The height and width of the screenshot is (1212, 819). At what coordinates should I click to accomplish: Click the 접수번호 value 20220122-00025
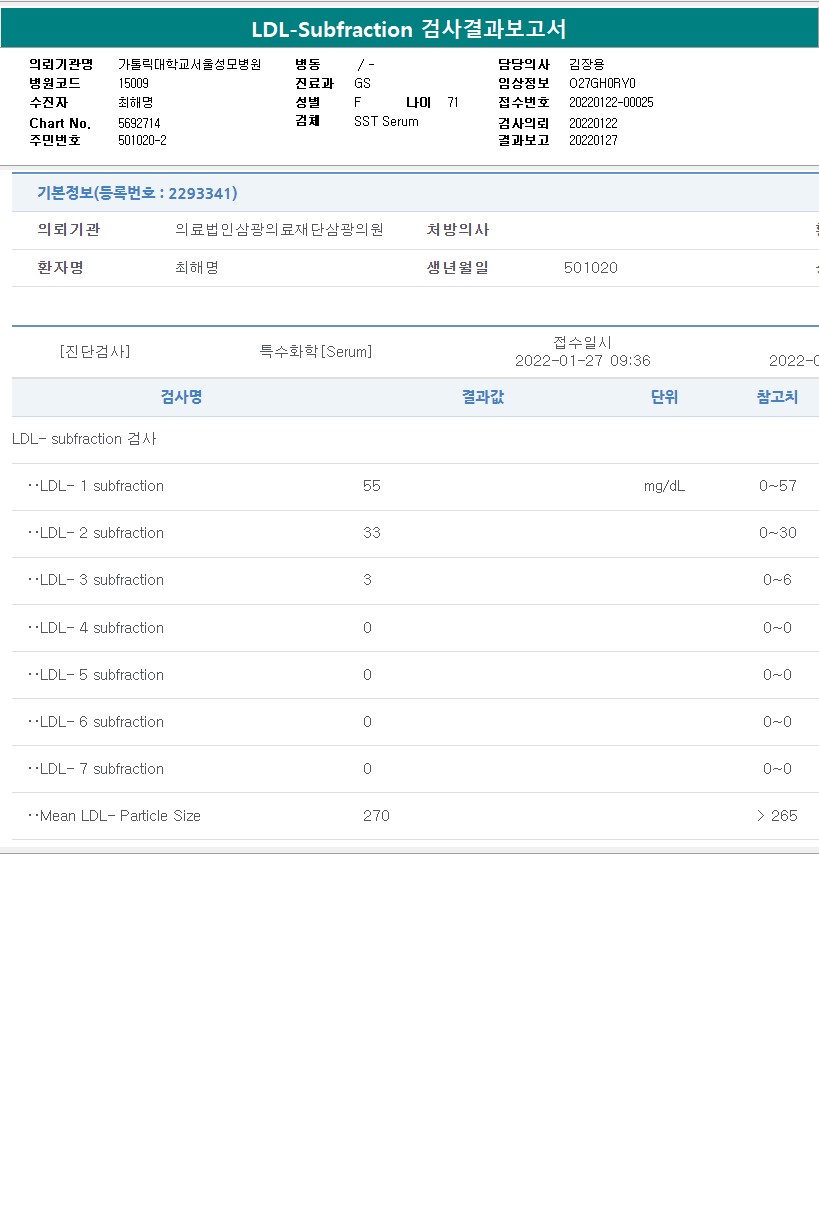point(611,102)
